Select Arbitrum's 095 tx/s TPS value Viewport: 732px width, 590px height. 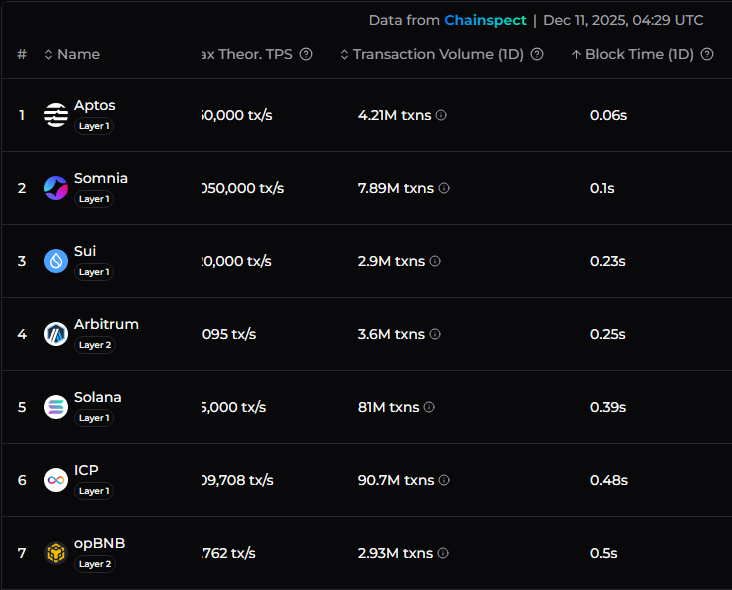229,334
